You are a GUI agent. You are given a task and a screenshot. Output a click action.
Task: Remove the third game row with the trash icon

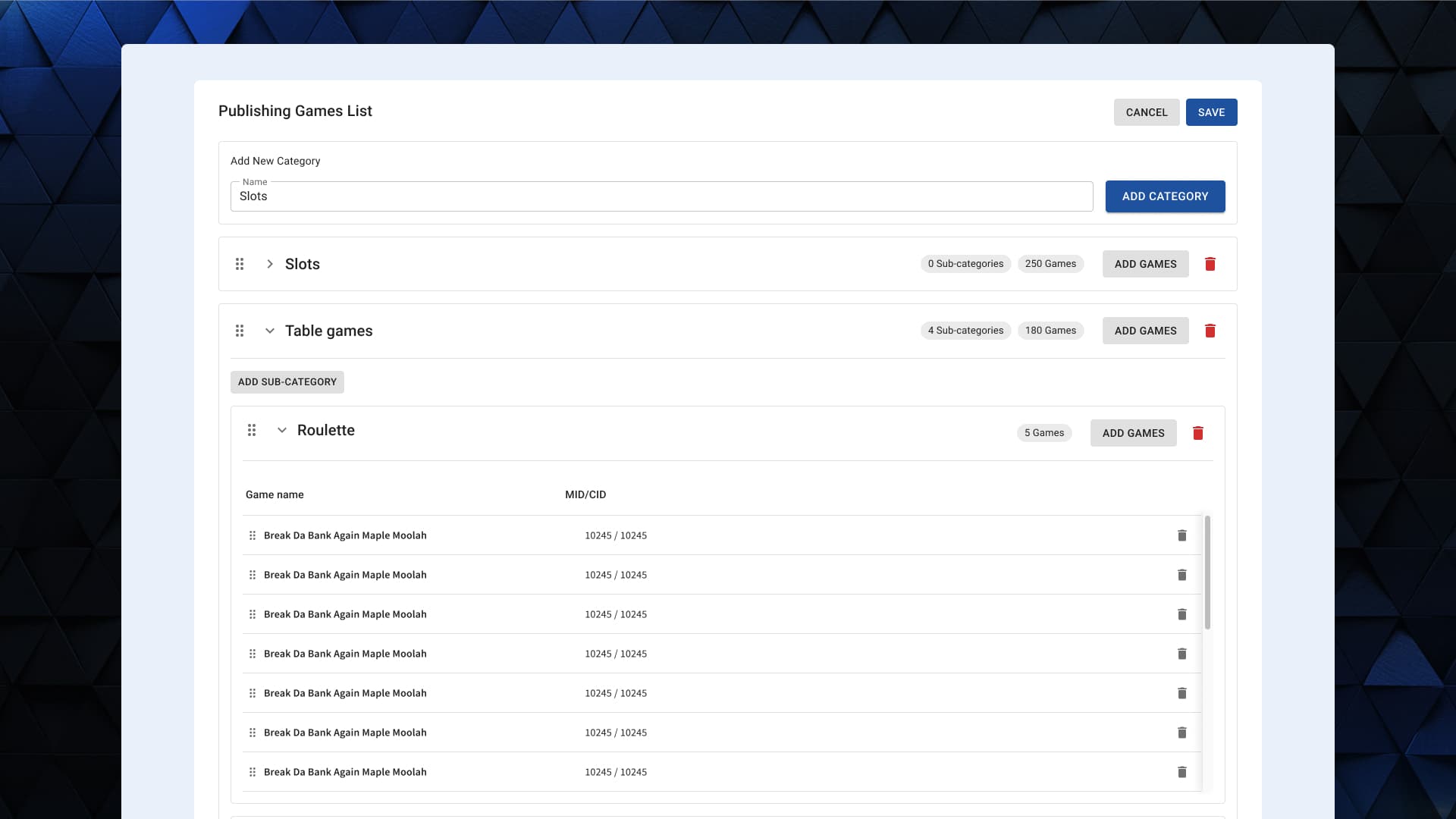(x=1181, y=614)
